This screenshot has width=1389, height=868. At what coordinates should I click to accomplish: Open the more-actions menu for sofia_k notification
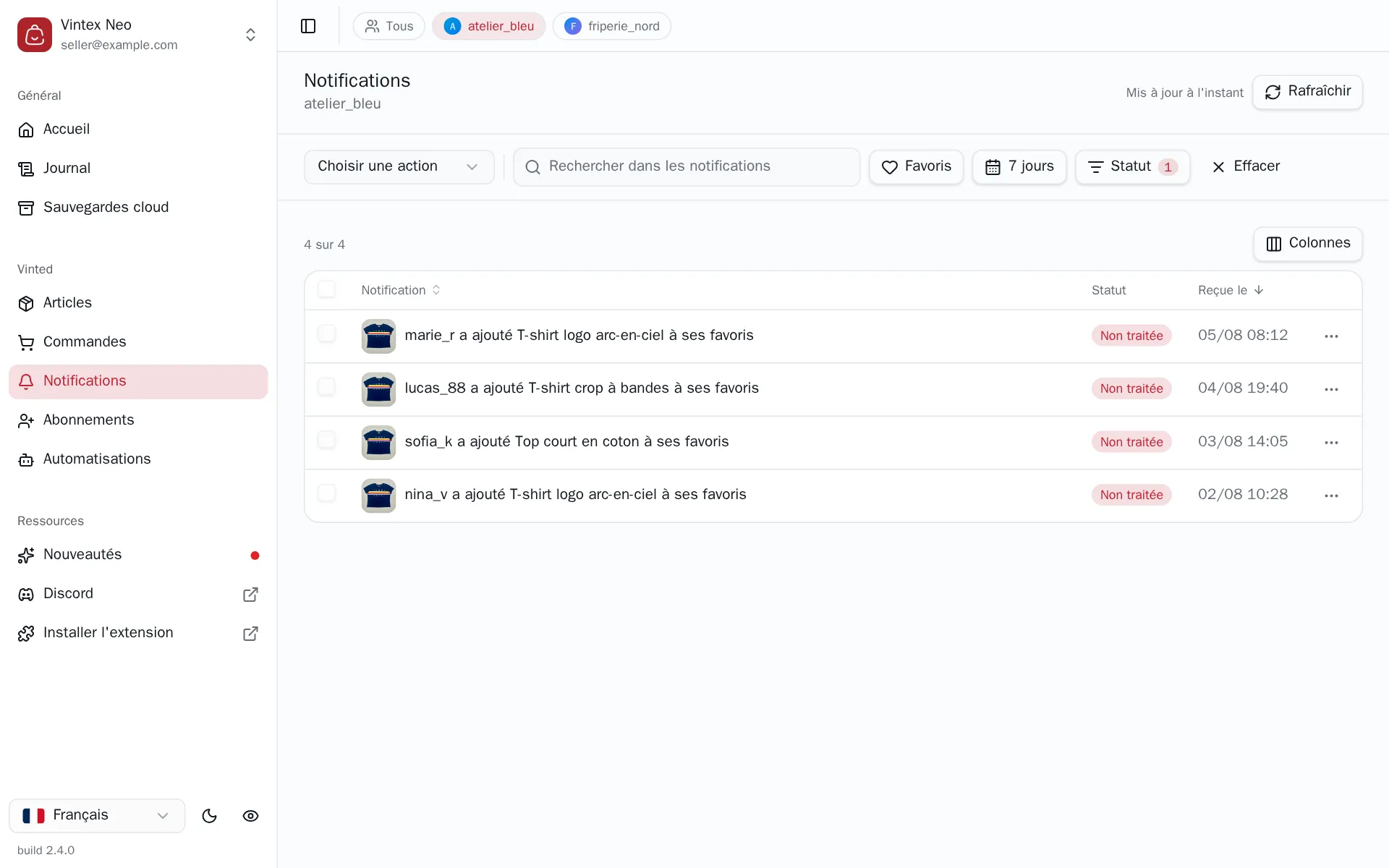[1331, 443]
